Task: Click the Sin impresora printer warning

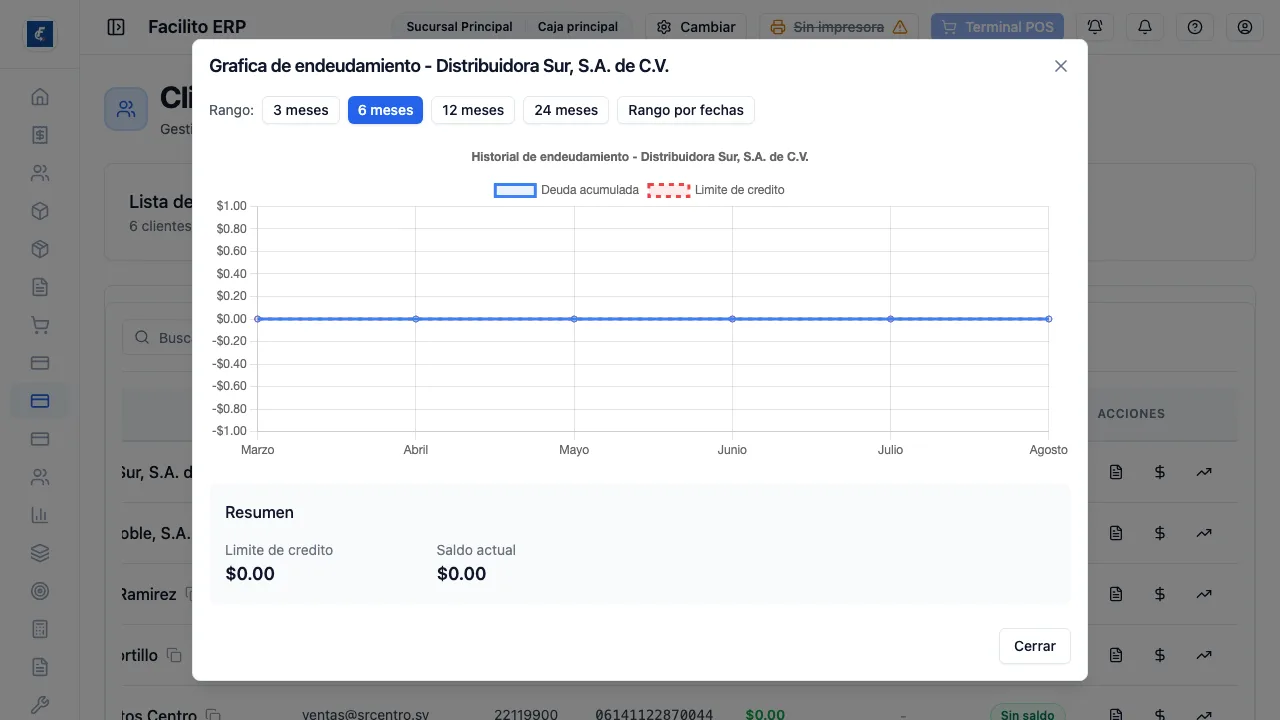Action: [x=840, y=27]
